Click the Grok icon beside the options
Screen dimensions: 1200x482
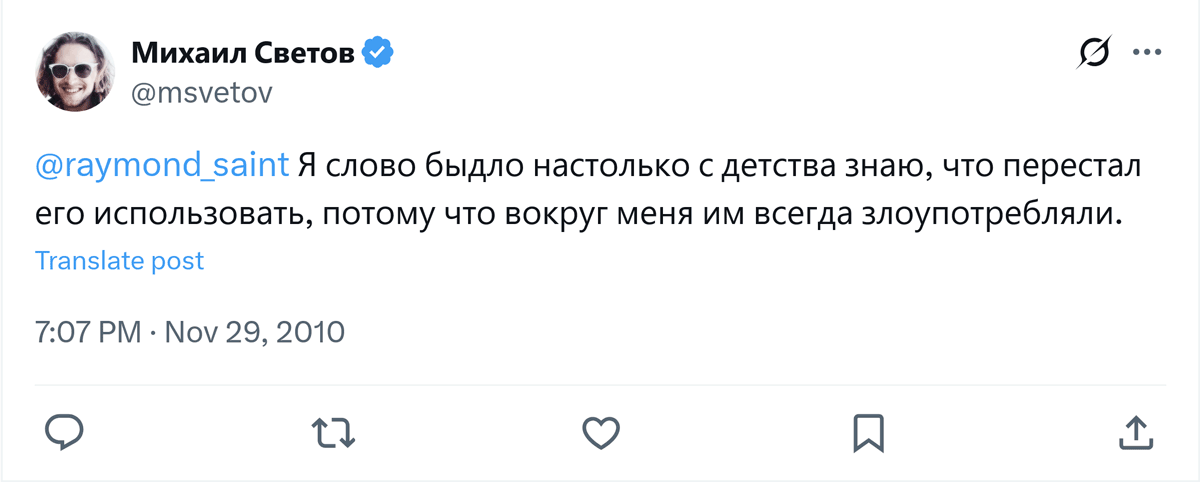tap(1095, 52)
